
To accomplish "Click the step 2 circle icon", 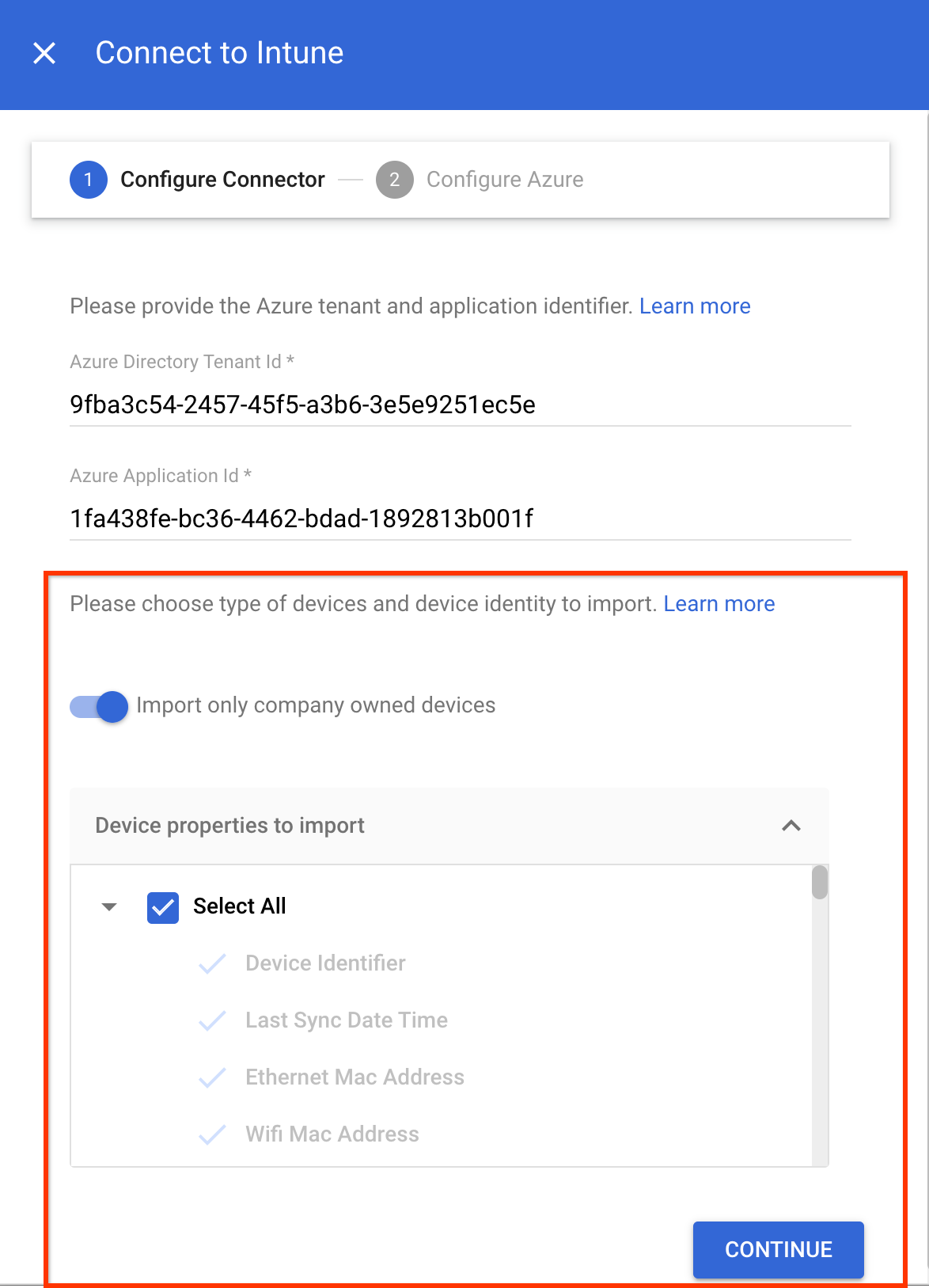I will (394, 180).
